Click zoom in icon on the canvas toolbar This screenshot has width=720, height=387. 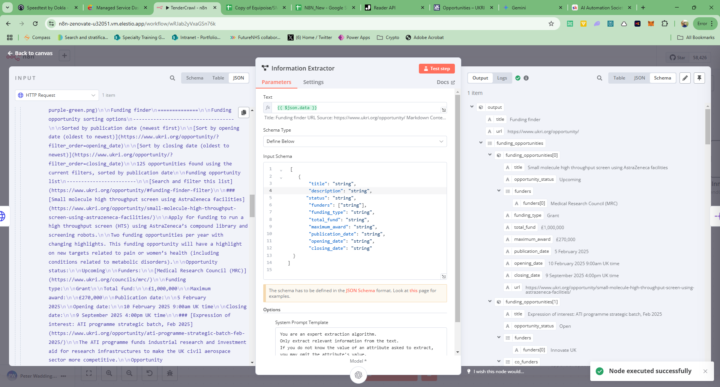(x=109, y=373)
